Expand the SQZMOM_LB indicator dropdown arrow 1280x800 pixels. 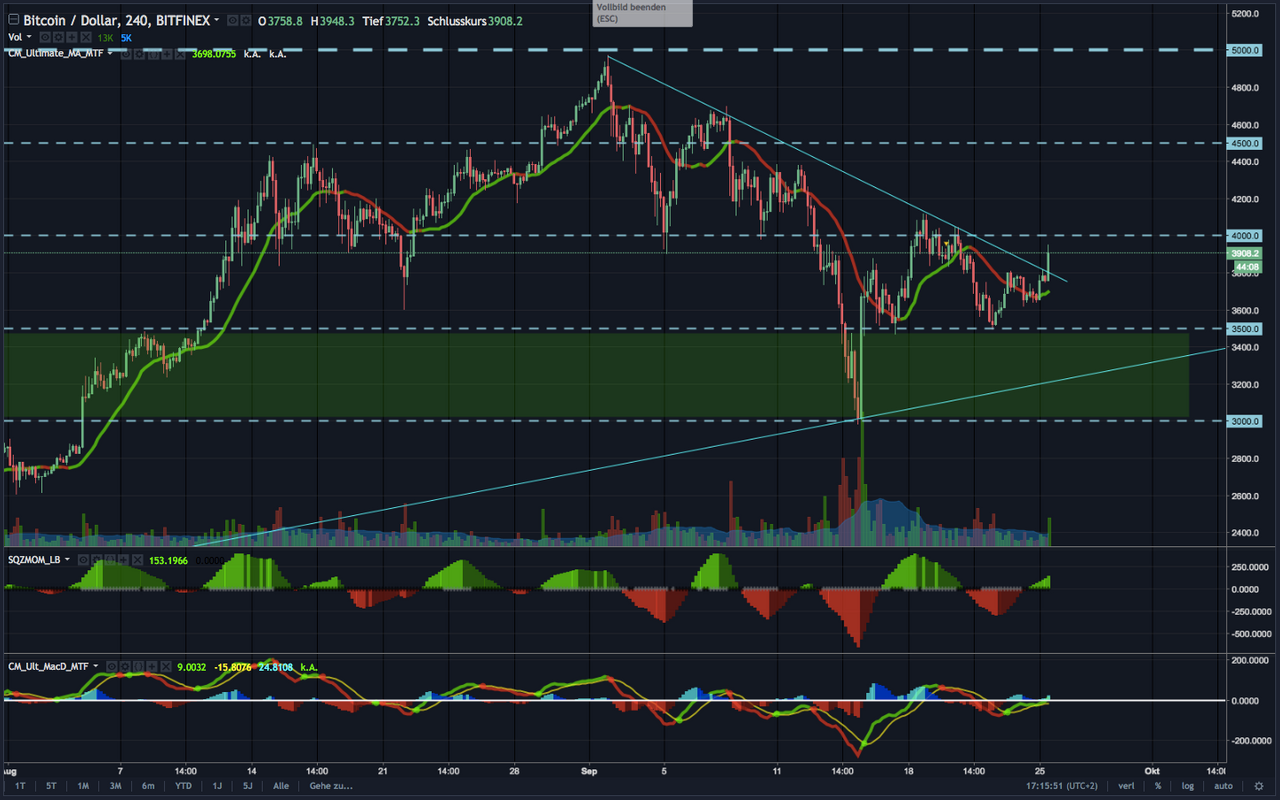pos(67,559)
